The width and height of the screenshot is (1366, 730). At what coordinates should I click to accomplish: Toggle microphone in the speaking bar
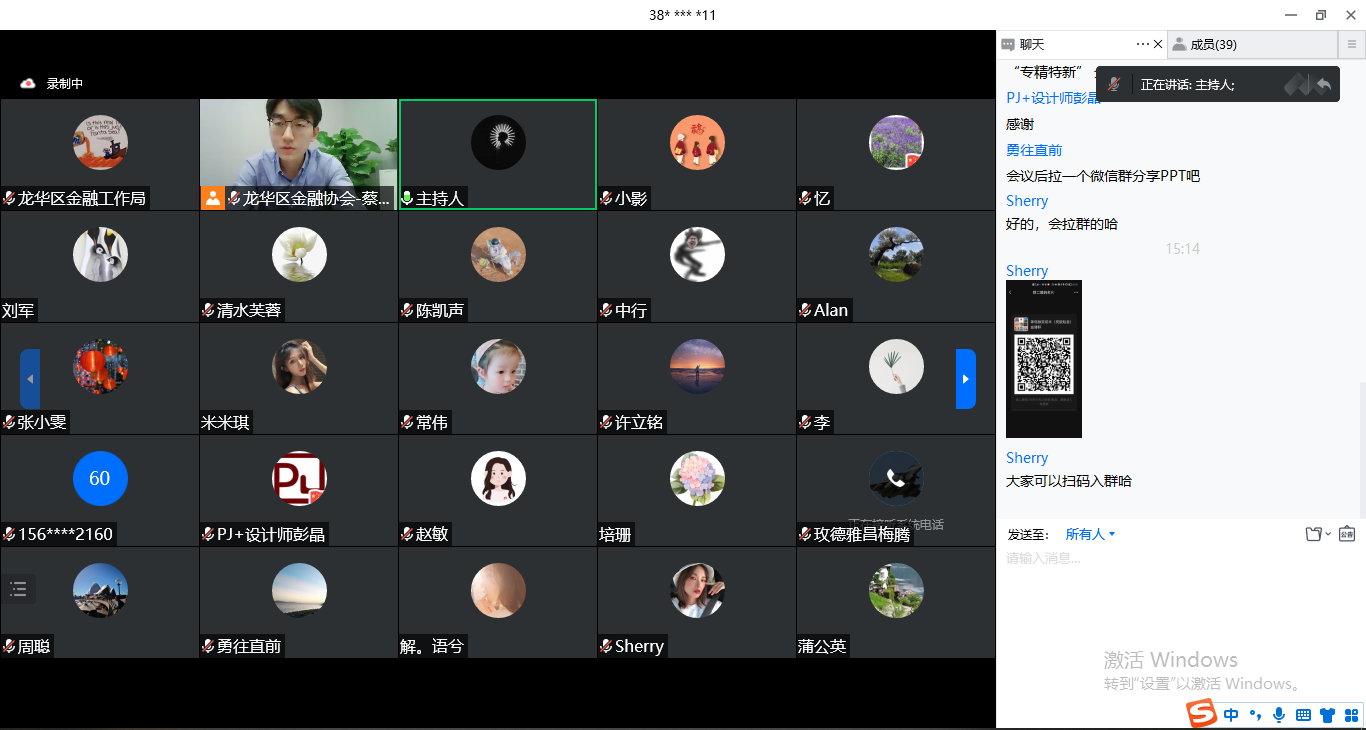click(x=1113, y=85)
